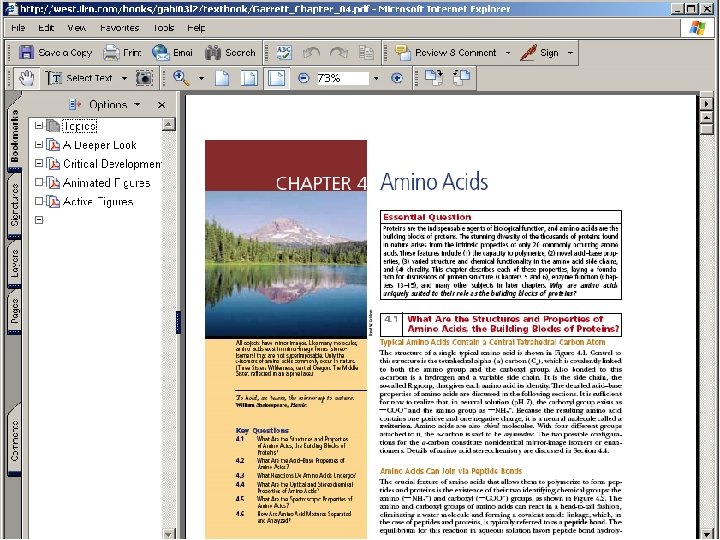Image resolution: width=720 pixels, height=540 pixels.
Task: Click the Key Questions heading
Action: pyautogui.click(x=262, y=430)
